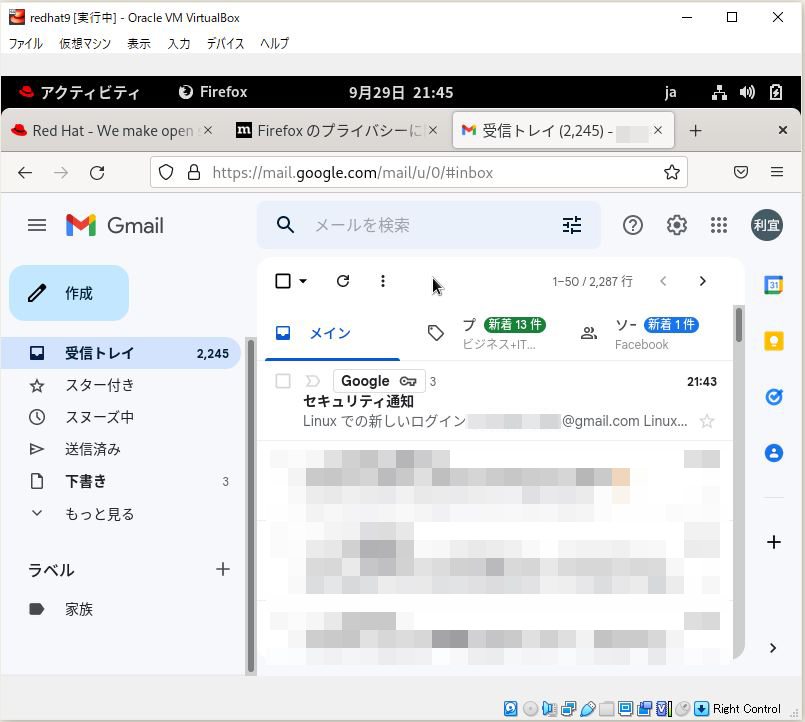Viewport: 805px width, 722px height.
Task: Open Google Calendar side panel icon
Action: 774,284
